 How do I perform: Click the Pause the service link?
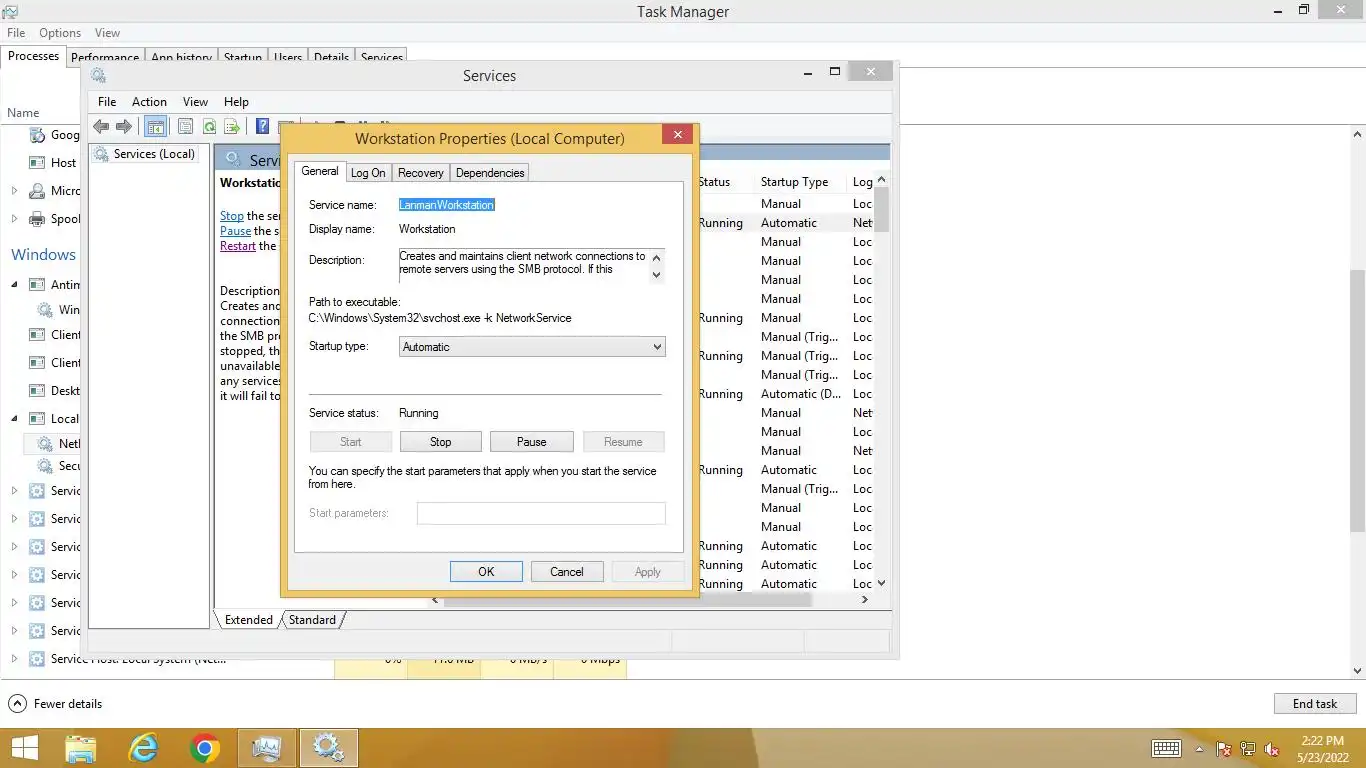tap(236, 231)
